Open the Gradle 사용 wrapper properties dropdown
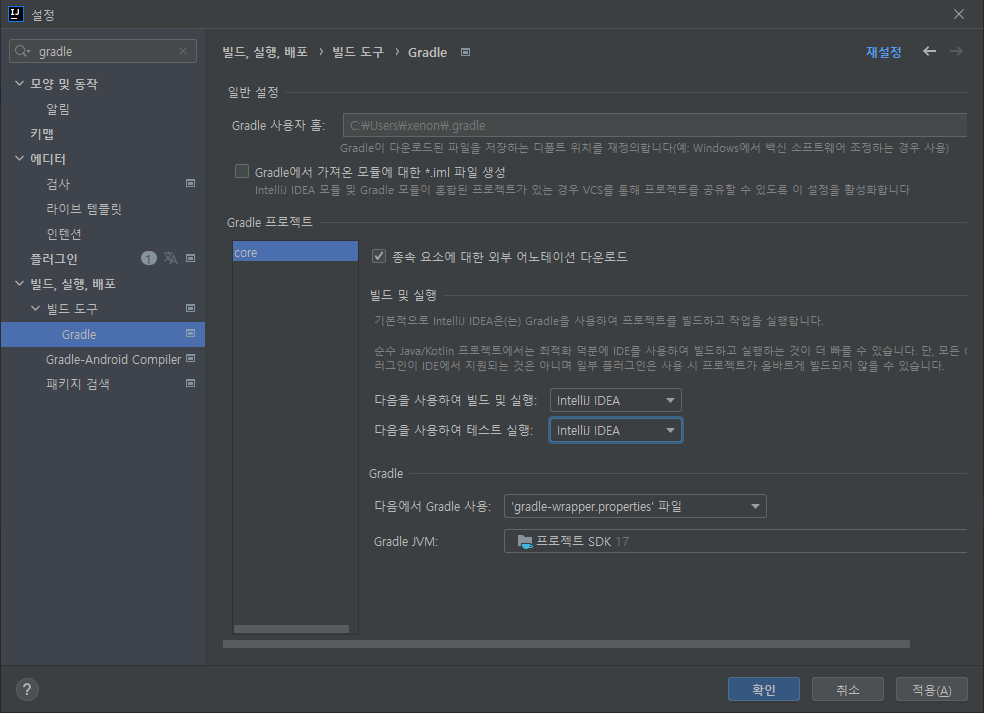The image size is (984, 713). [x=635, y=507]
